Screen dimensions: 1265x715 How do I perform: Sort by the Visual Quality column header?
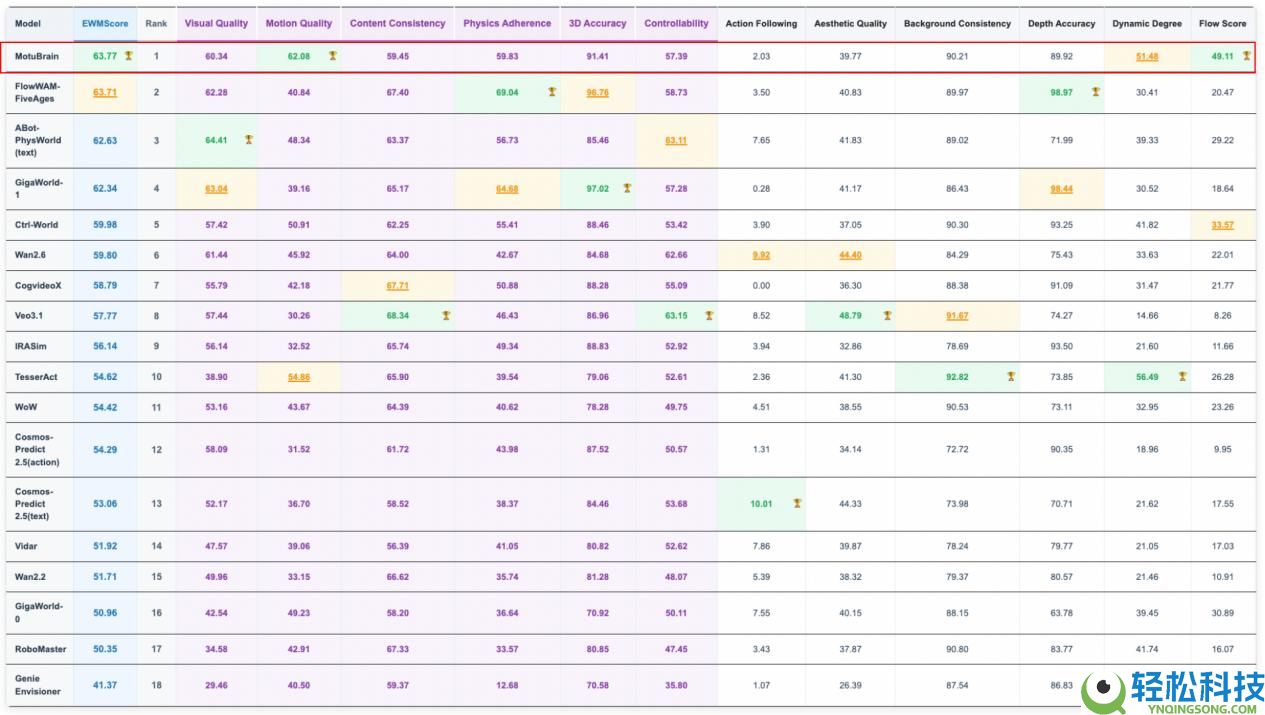click(x=216, y=23)
